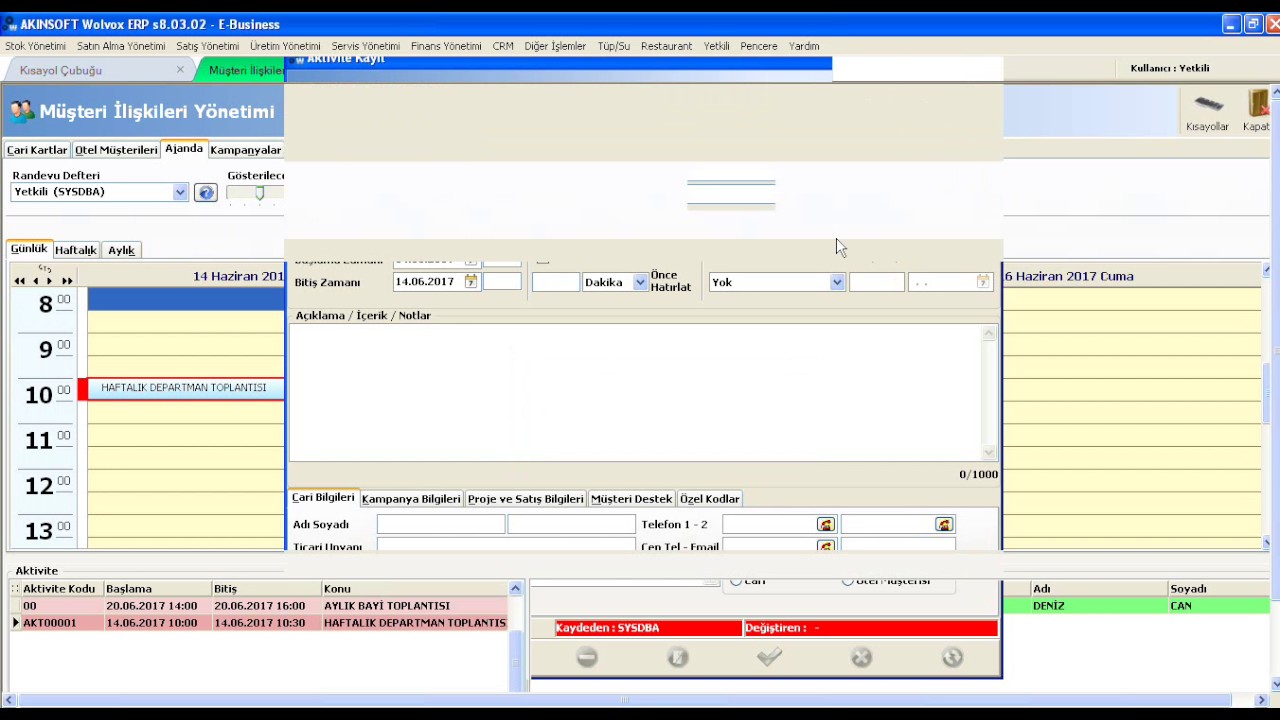Go to previous day with single-left arrow
1280x720 pixels.
pyautogui.click(x=35, y=281)
